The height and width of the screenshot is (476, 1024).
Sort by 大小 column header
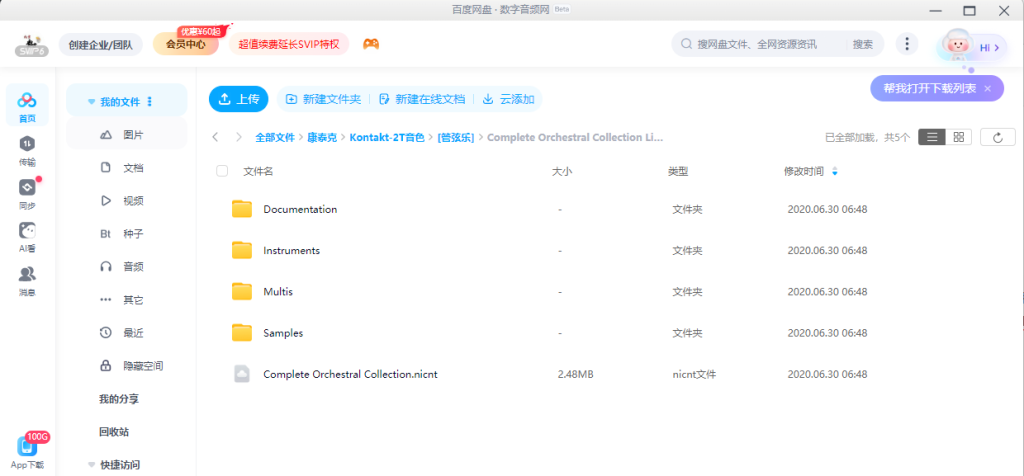(x=562, y=172)
